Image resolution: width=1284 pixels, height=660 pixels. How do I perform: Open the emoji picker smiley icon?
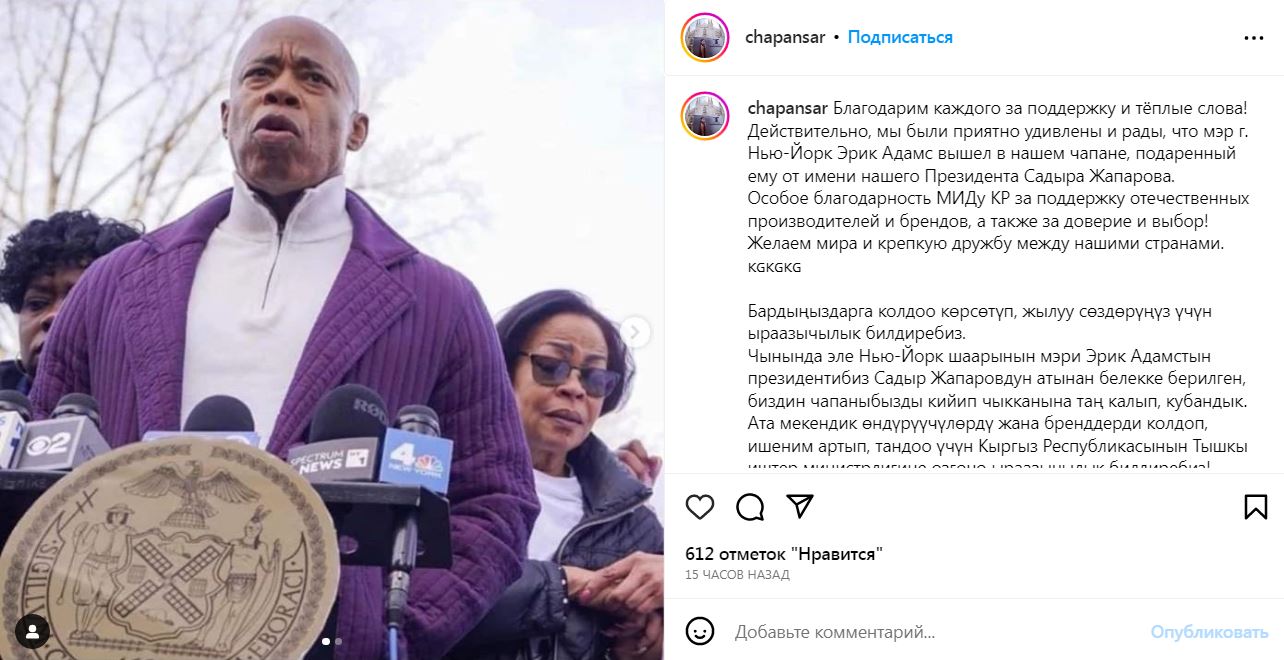(x=700, y=631)
